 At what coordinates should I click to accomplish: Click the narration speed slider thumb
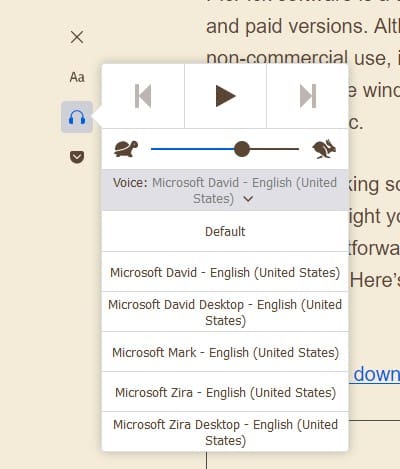[242, 149]
